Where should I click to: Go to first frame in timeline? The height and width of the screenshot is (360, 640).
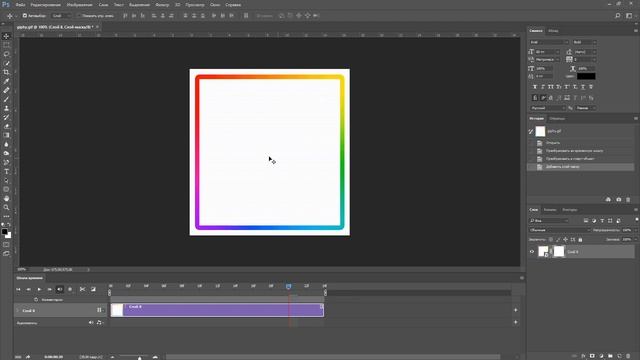click(18, 289)
